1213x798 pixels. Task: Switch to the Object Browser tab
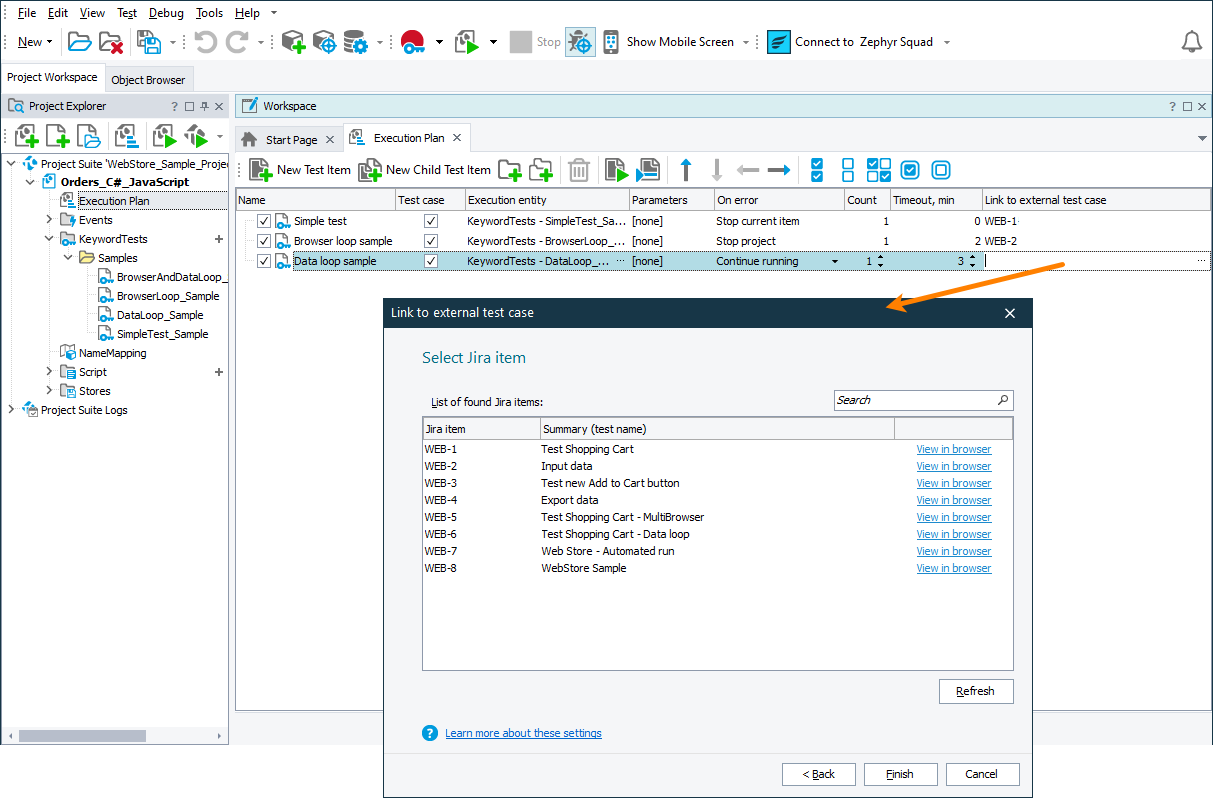148,80
